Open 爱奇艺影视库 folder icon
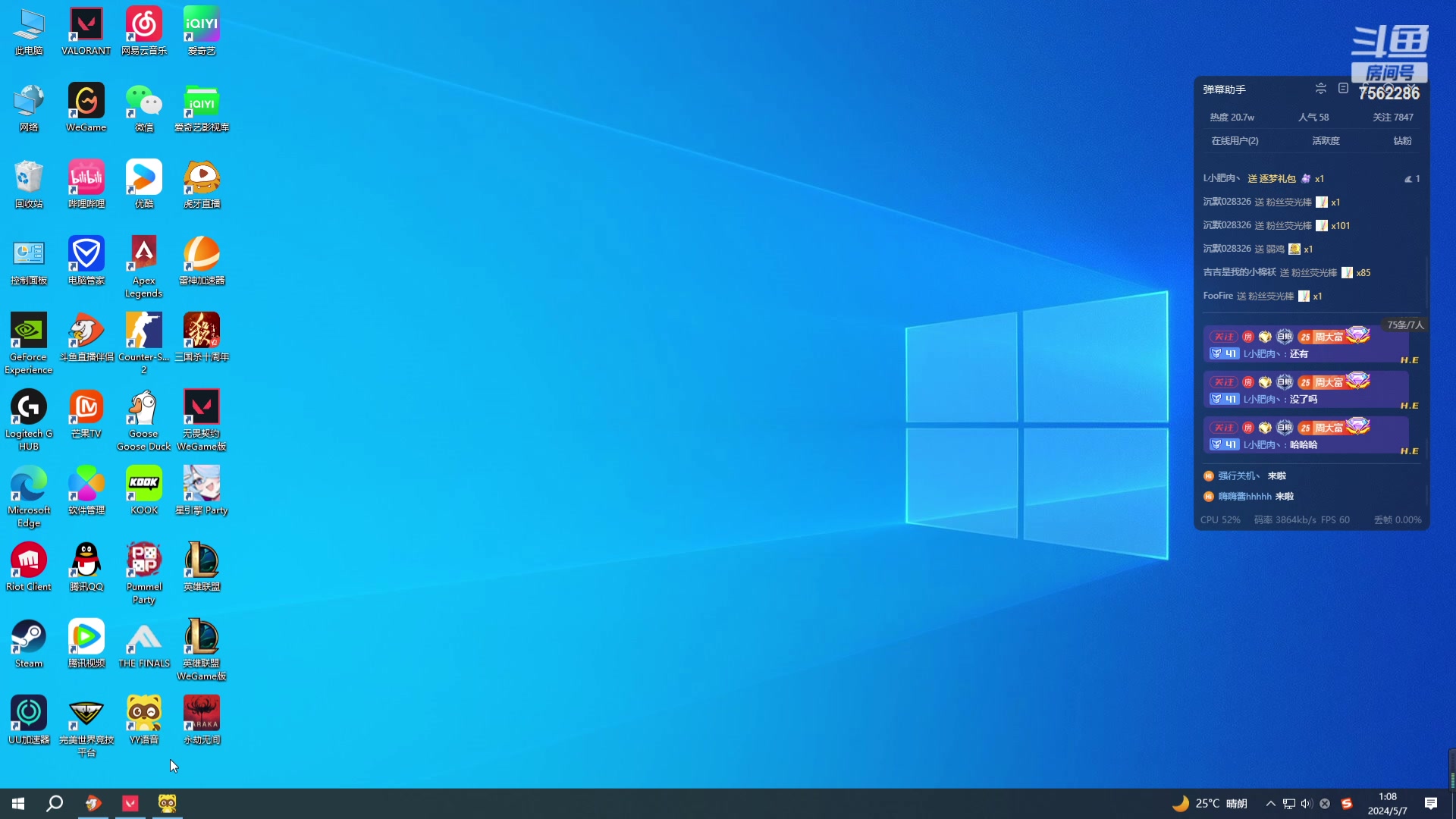The width and height of the screenshot is (1456, 819). click(202, 108)
